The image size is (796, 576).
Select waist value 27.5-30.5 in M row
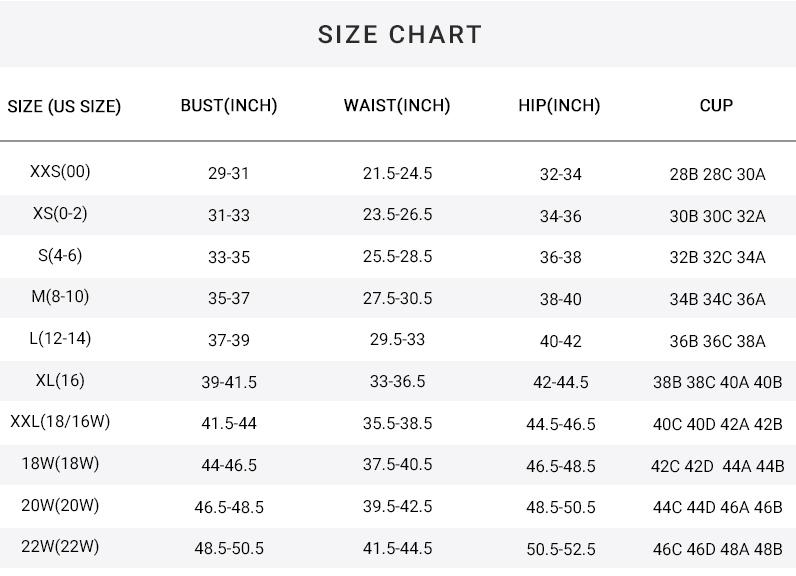(397, 299)
